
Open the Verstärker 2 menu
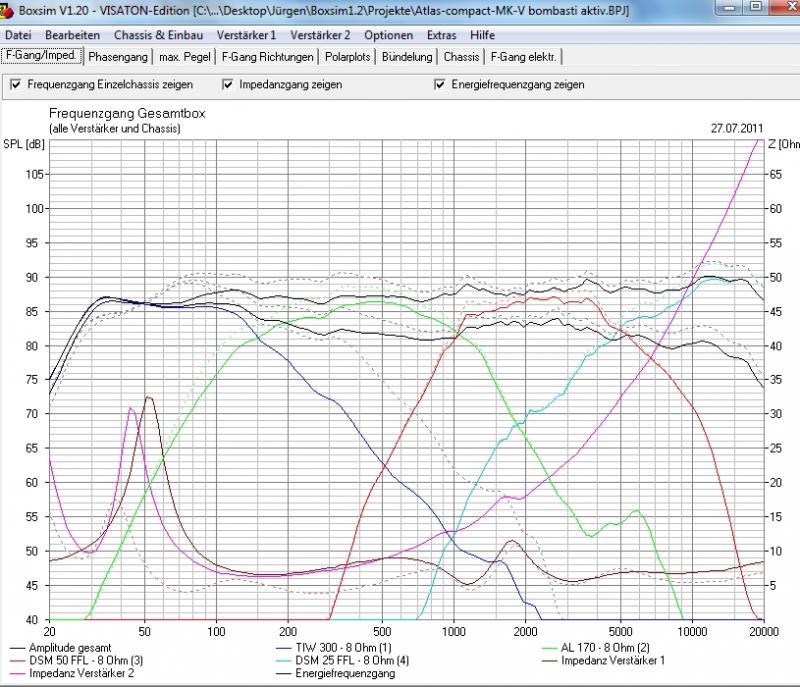pyautogui.click(x=320, y=35)
